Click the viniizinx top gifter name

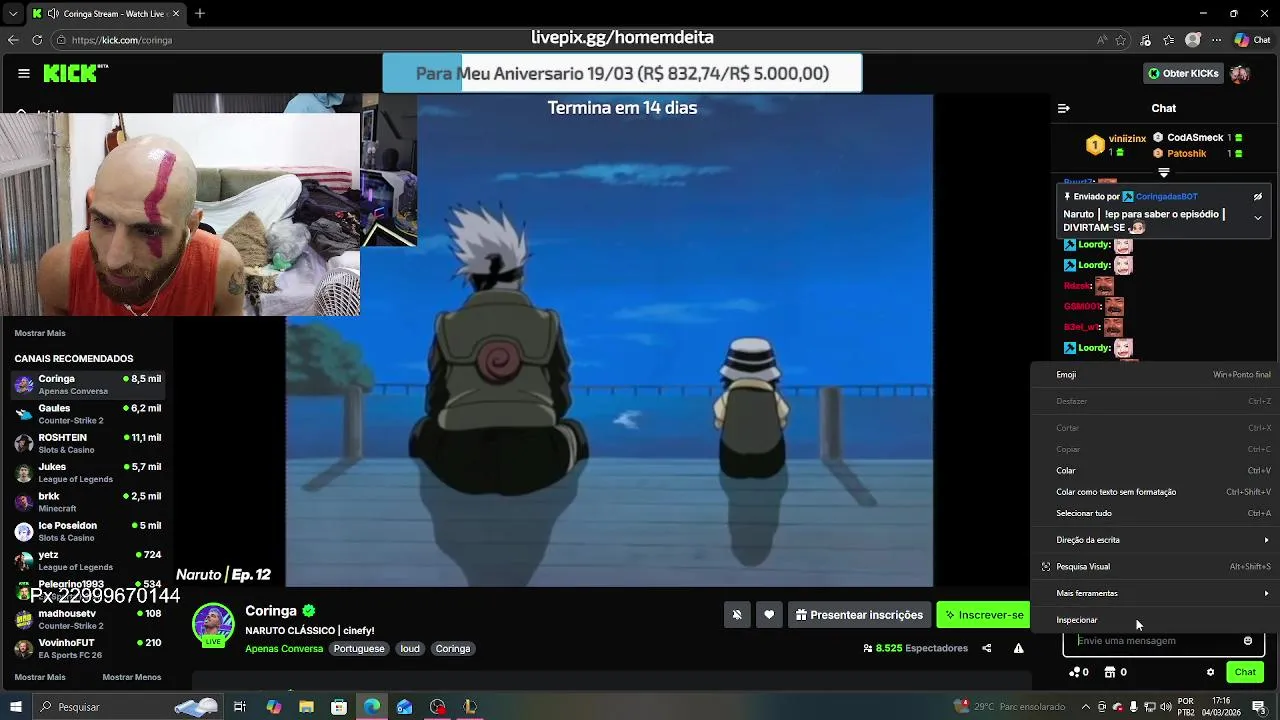[1127, 139]
